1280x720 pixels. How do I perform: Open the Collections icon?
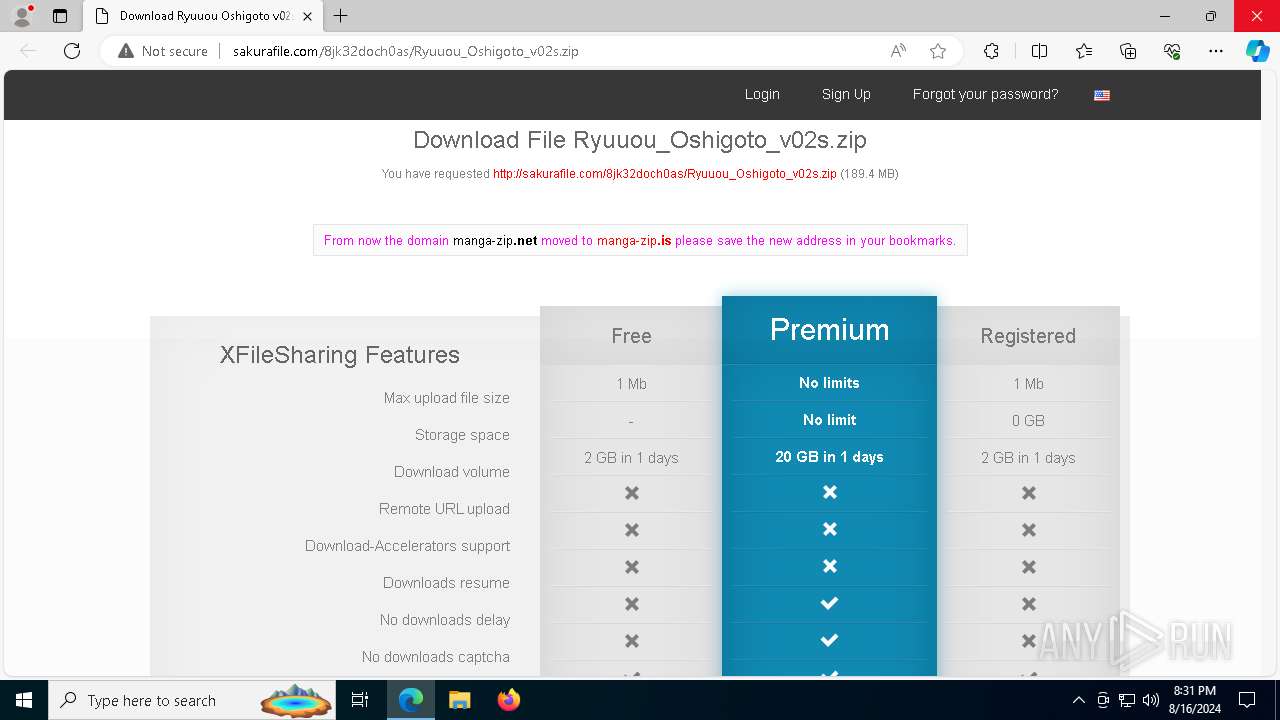coord(1128,51)
